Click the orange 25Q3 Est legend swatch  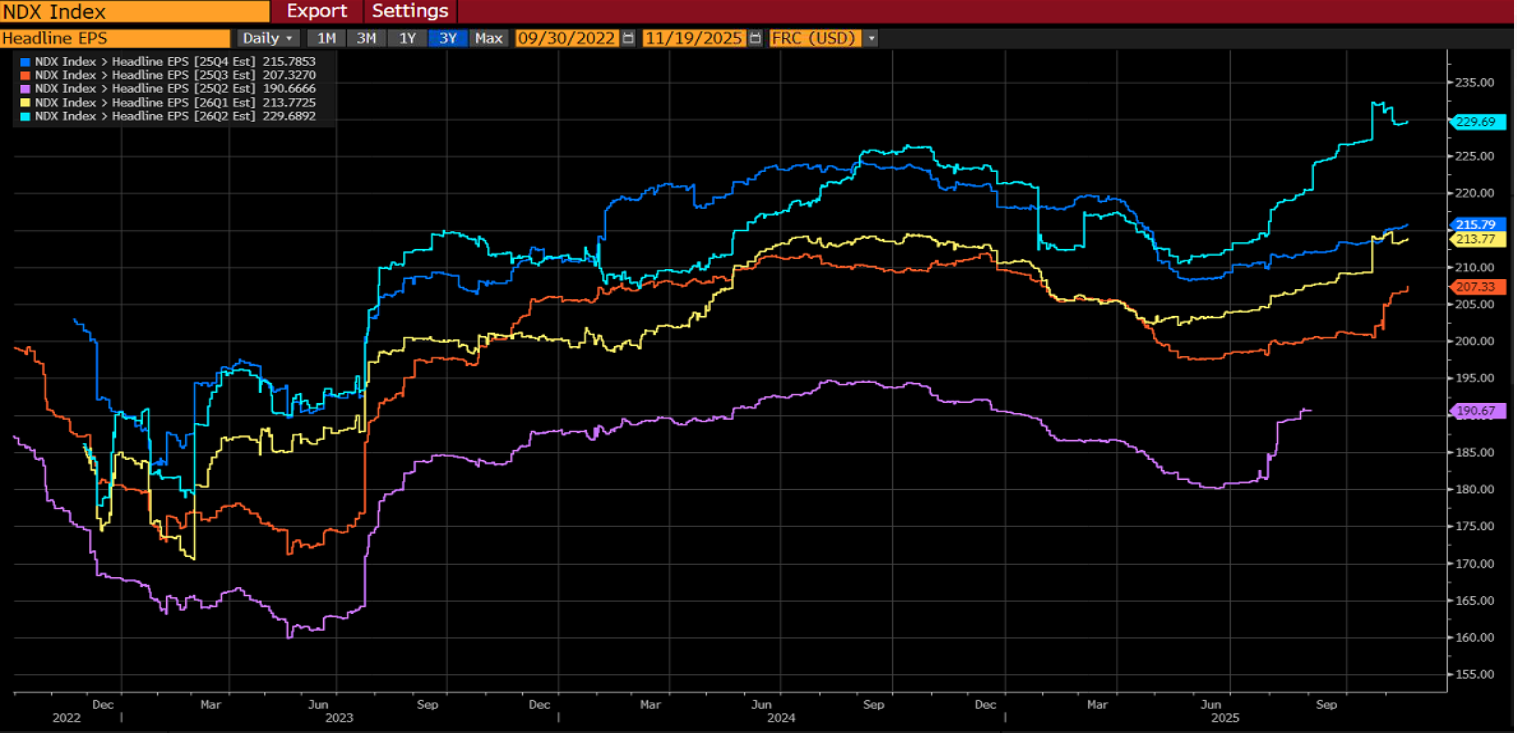[x=24, y=75]
